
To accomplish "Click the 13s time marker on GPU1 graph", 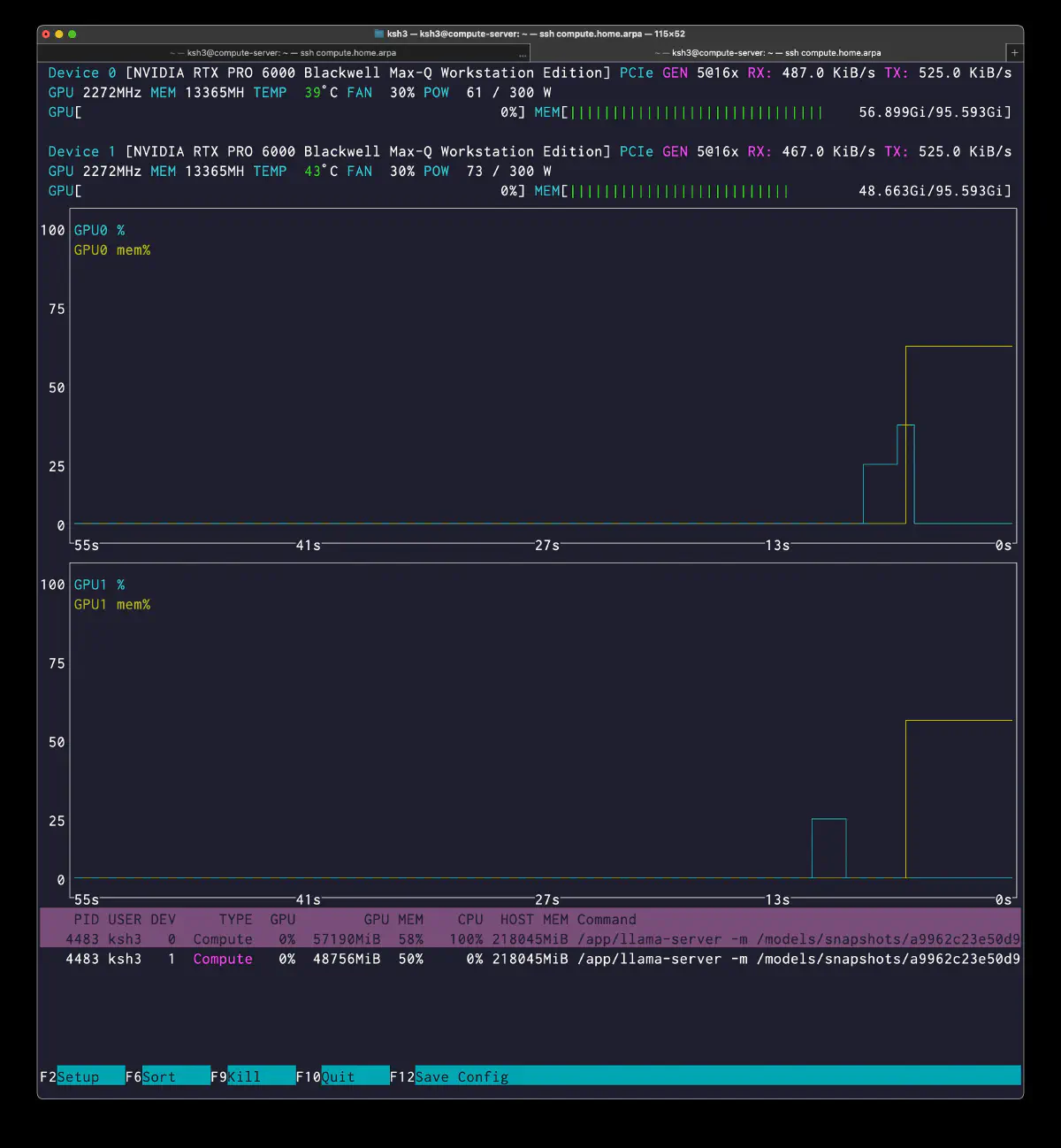I will 777,899.
